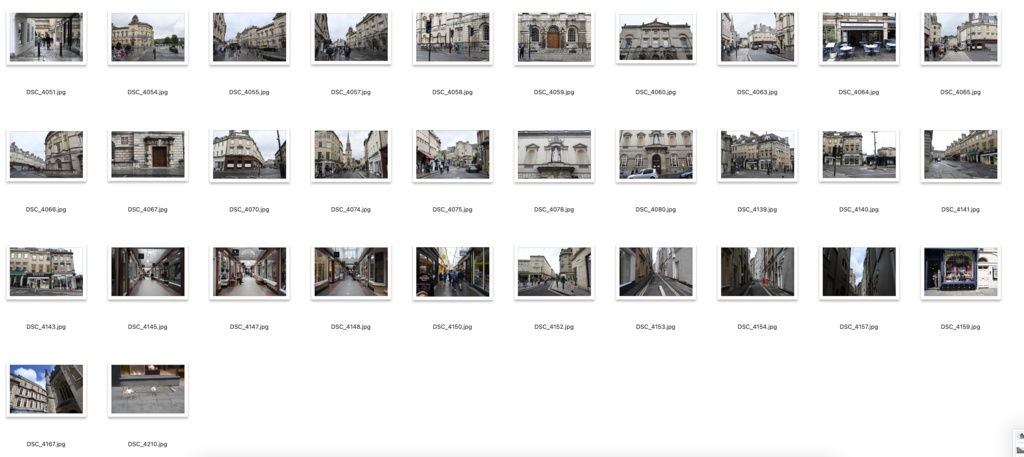Image resolution: width=1024 pixels, height=457 pixels.
Task: Select the DSC_4147.jpg arcade thumbnail
Action: [249, 272]
